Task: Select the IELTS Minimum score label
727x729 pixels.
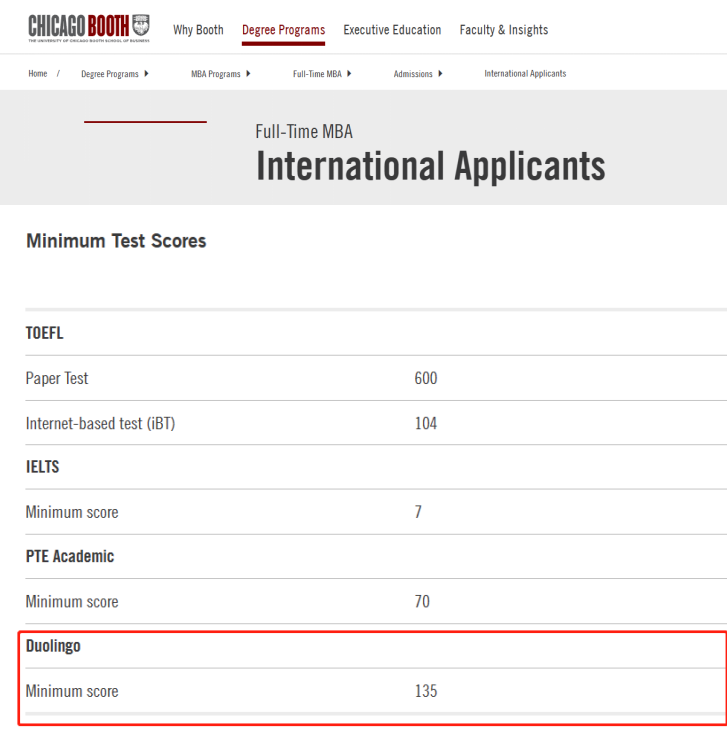Action: [72, 512]
